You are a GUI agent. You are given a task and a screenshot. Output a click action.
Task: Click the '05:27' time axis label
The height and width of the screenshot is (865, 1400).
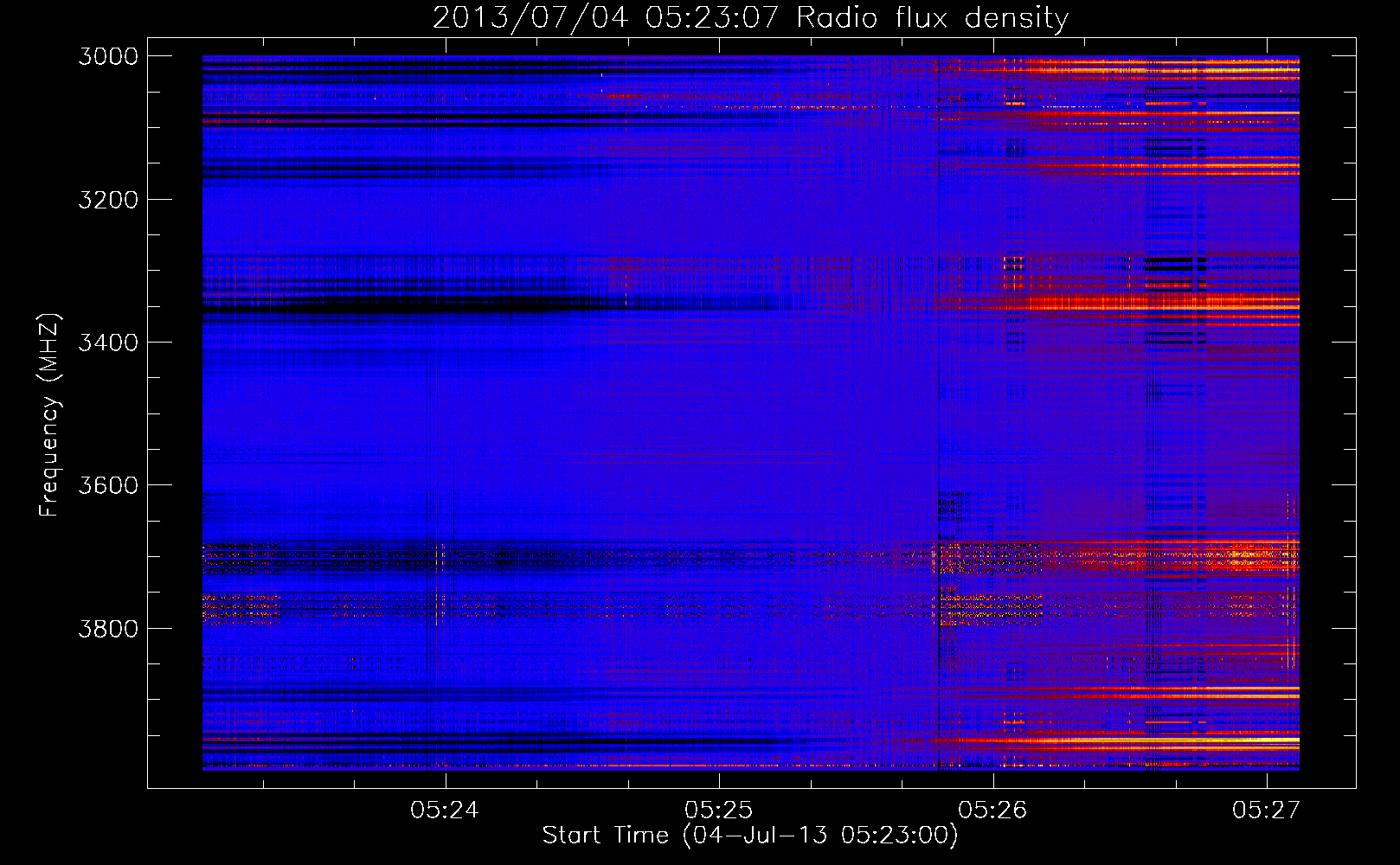(1267, 810)
